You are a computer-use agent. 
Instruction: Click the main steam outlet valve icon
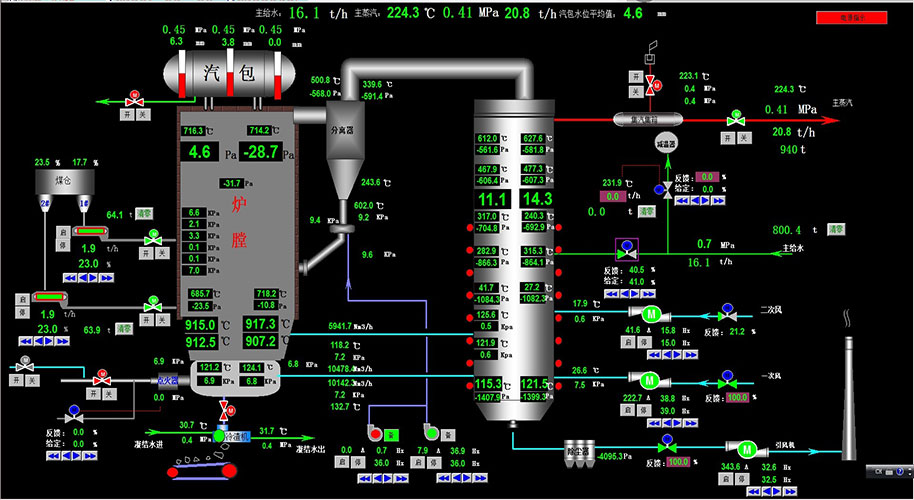coord(736,119)
